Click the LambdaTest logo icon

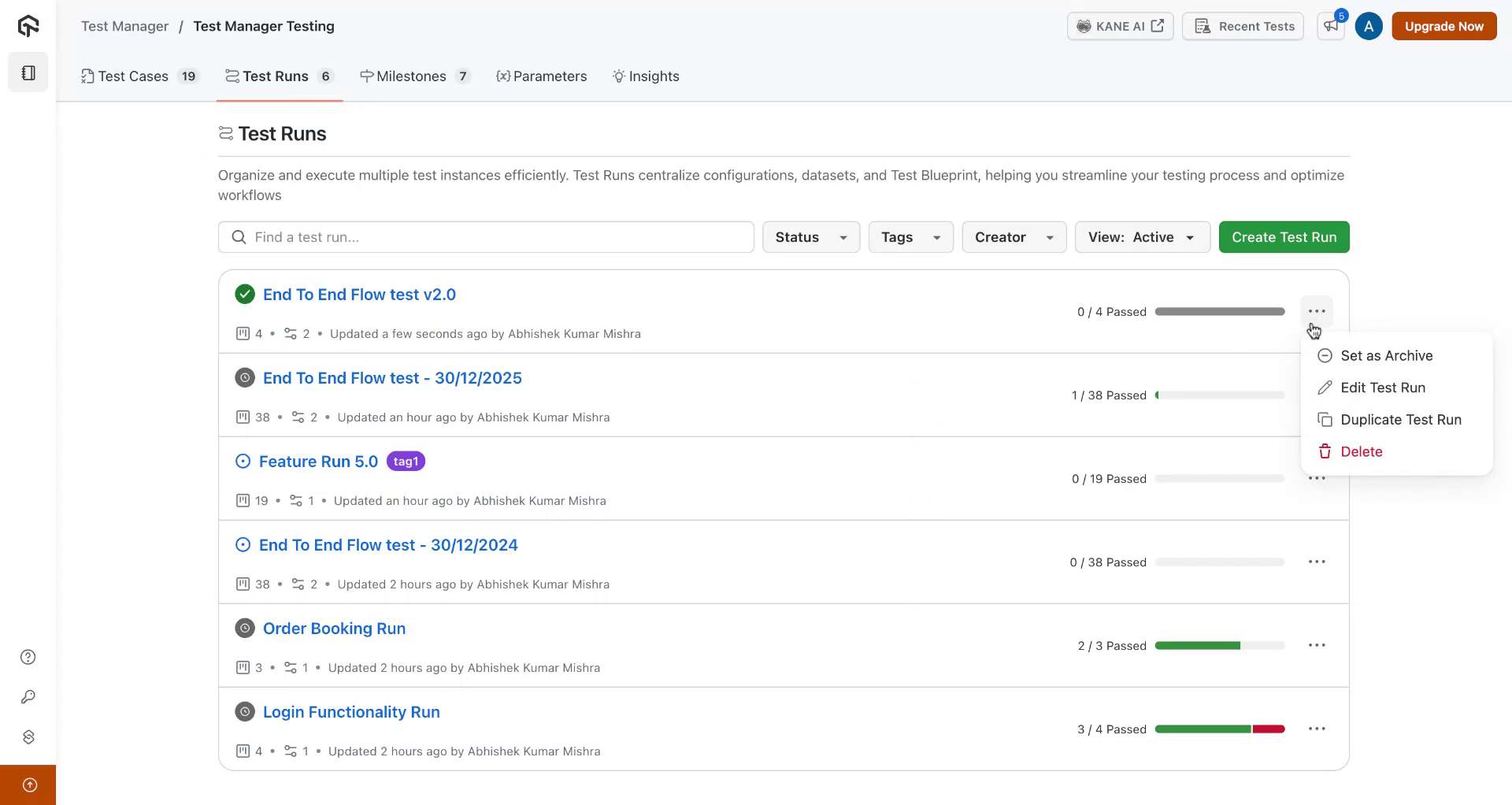[28, 26]
